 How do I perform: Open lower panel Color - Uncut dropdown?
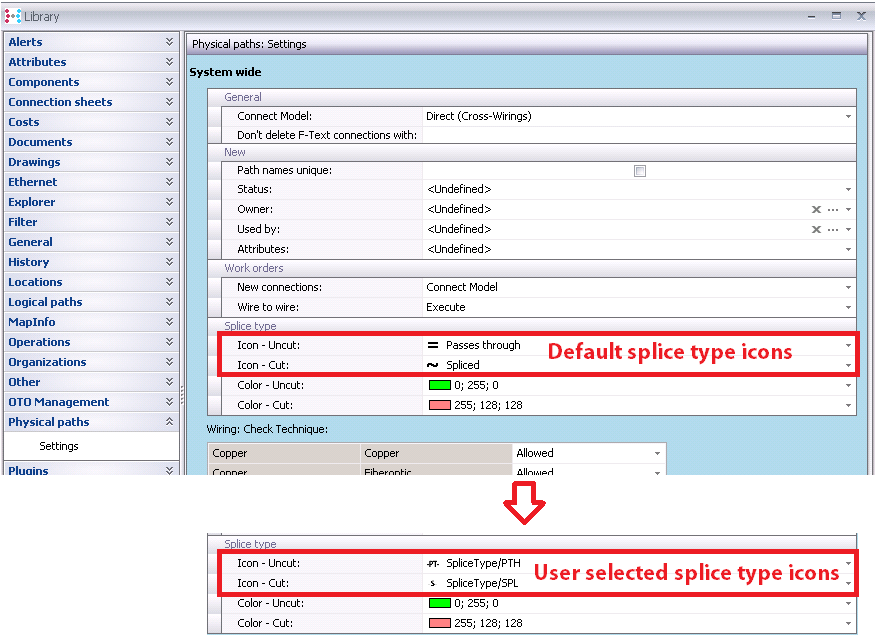point(848,604)
